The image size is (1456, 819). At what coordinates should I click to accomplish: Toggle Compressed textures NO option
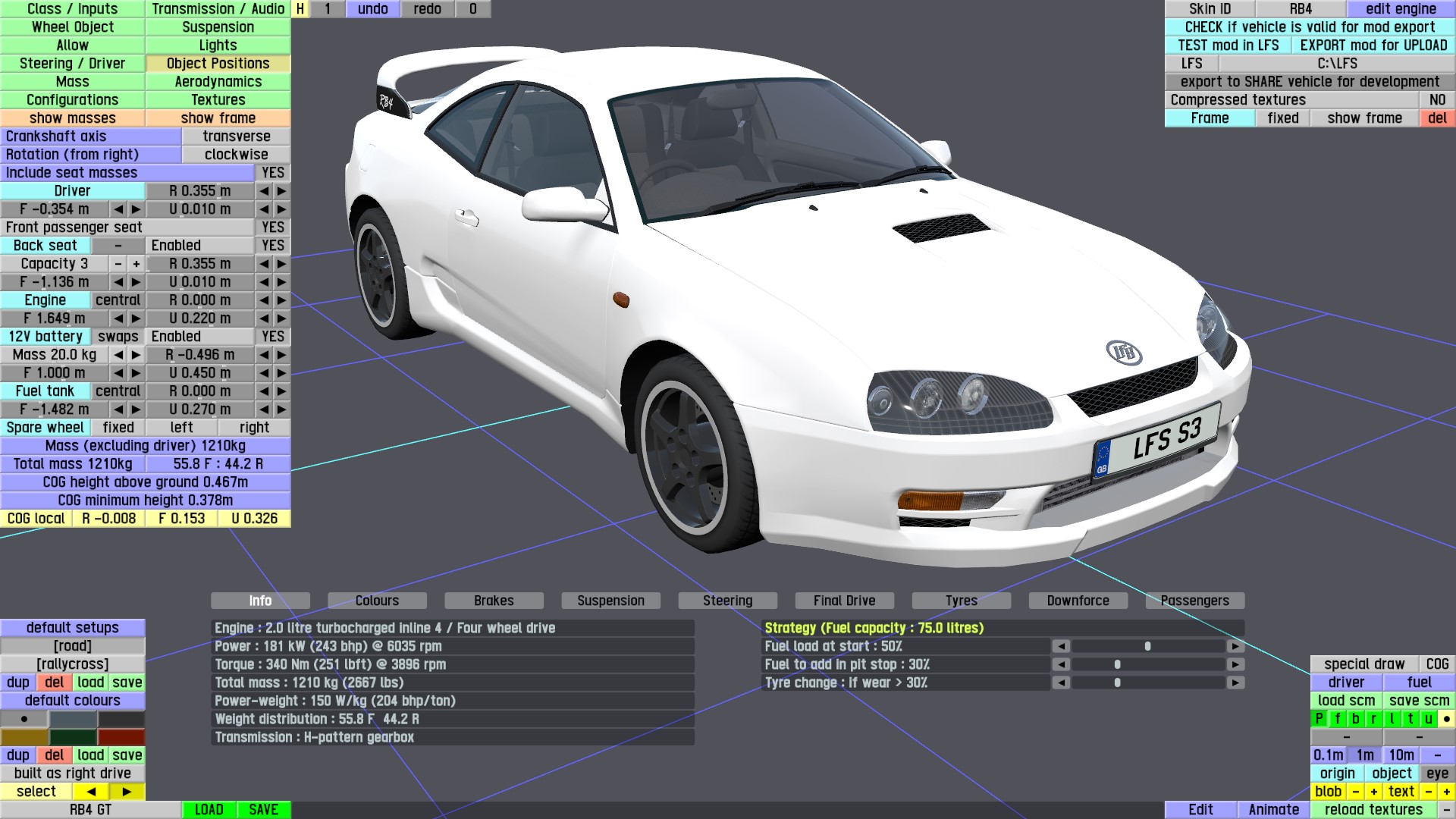tap(1436, 100)
